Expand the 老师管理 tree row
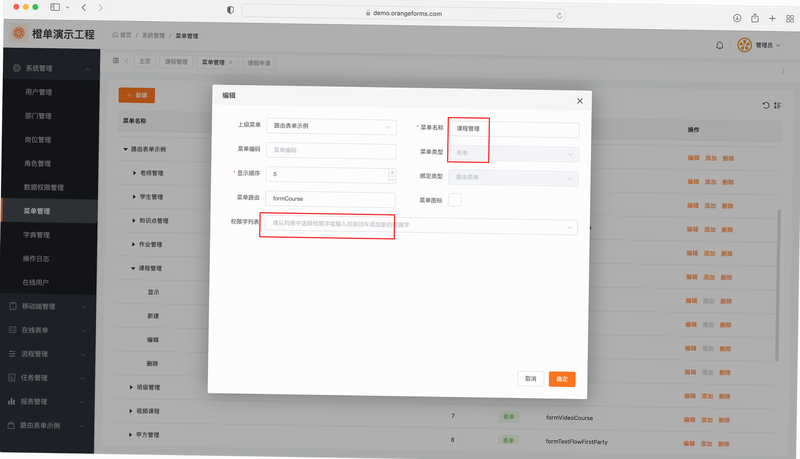800x459 pixels. click(135, 173)
